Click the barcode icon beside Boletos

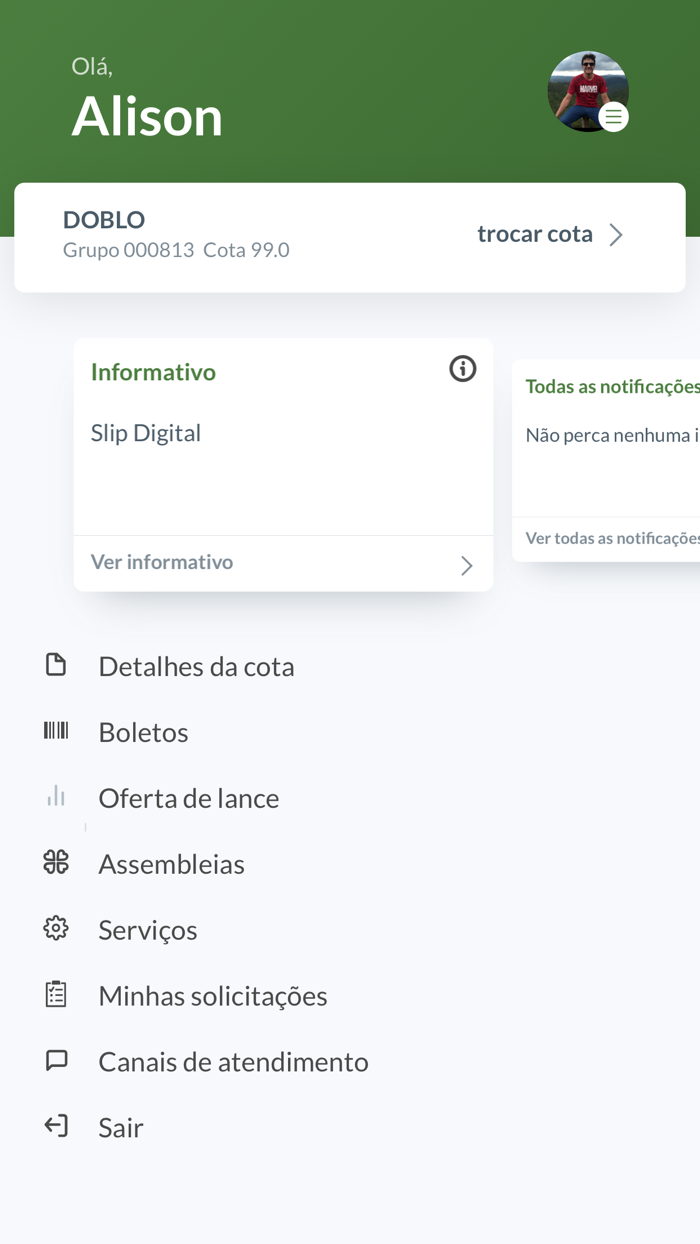(x=57, y=730)
